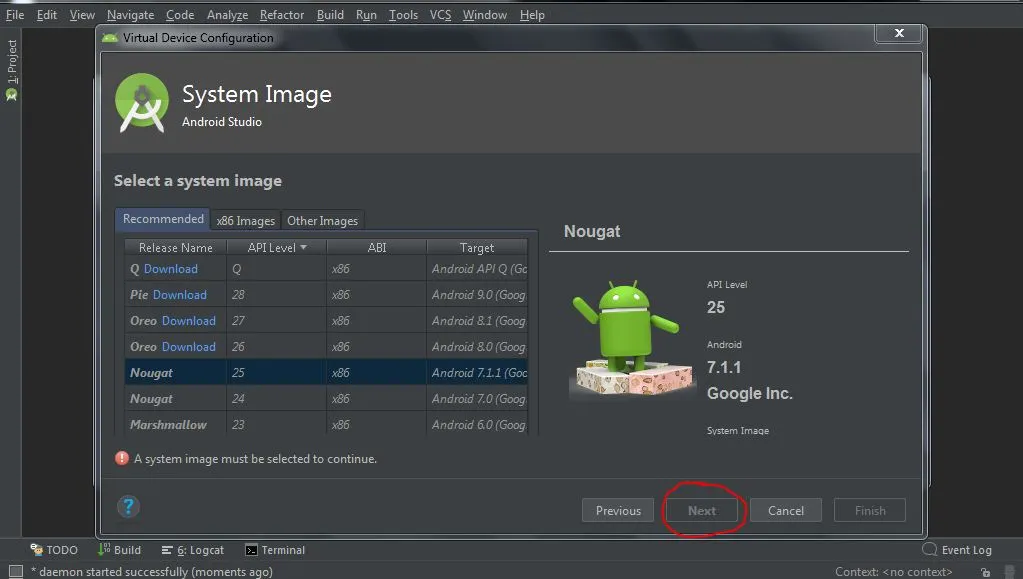Click the daemon started successfully status message

[151, 572]
